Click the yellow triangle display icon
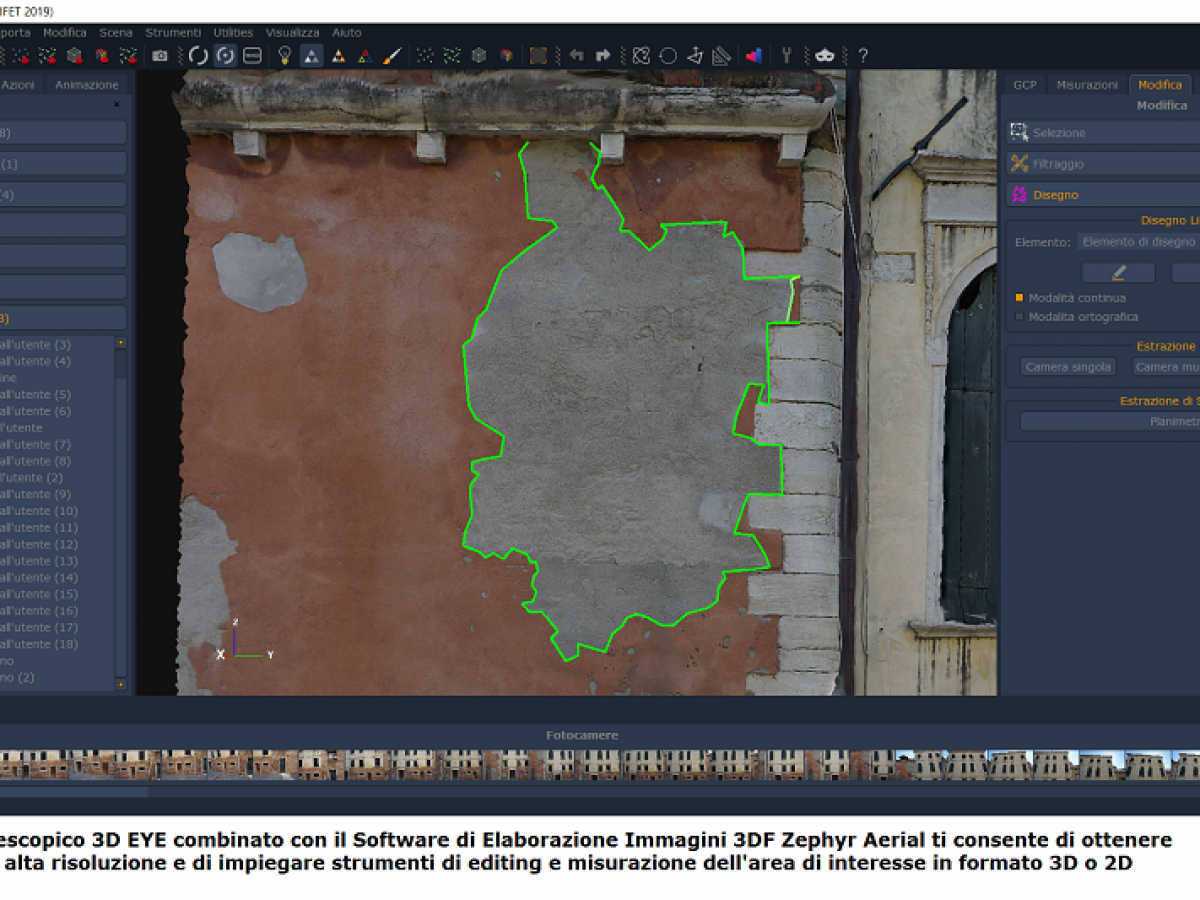The height and width of the screenshot is (900, 1200). [338, 56]
